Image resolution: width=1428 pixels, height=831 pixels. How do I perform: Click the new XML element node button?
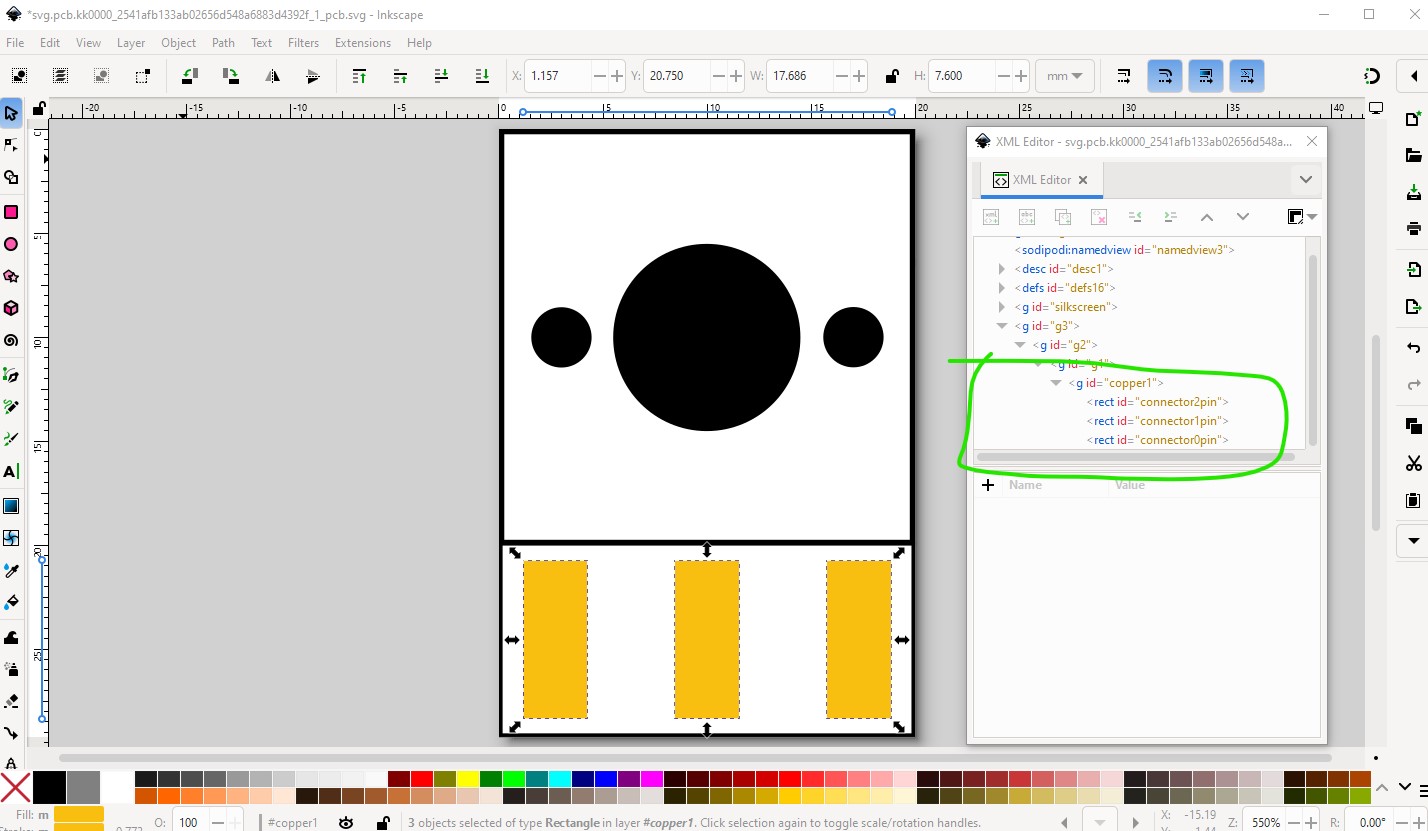(x=991, y=217)
